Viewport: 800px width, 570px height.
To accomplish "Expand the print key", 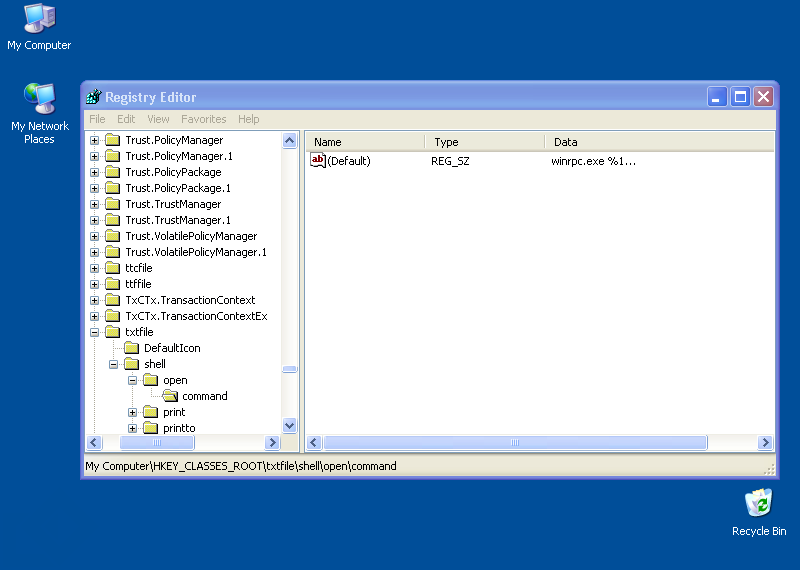I will pos(132,412).
